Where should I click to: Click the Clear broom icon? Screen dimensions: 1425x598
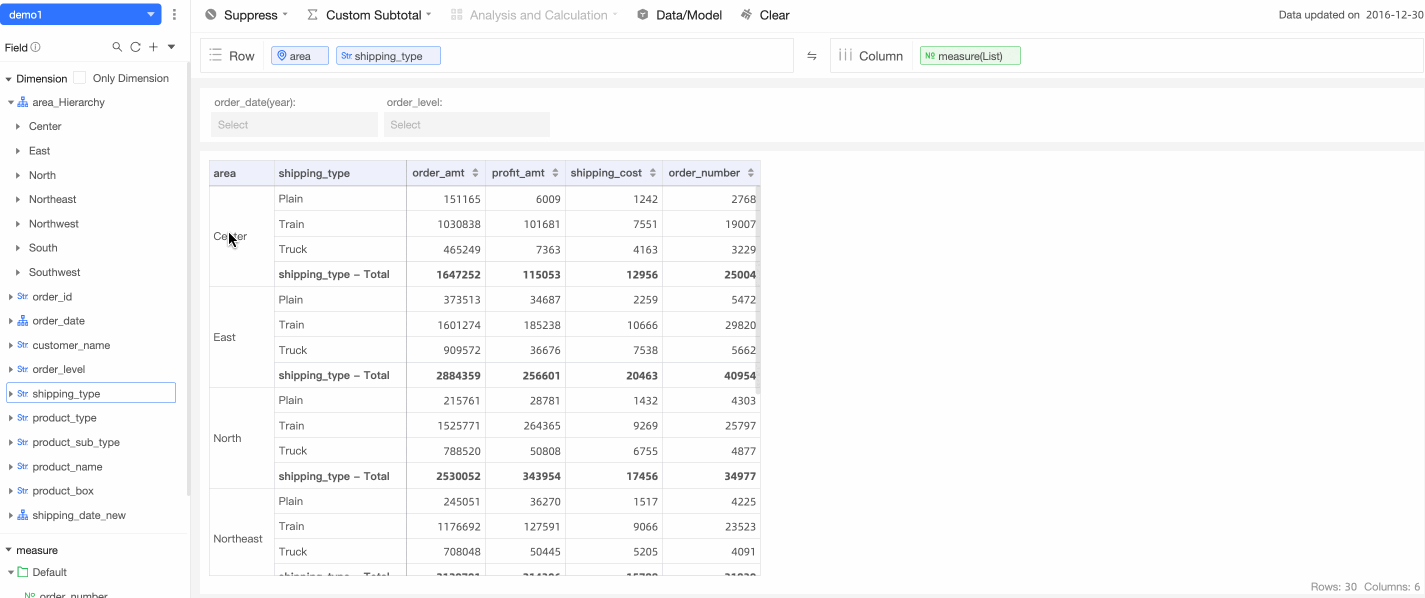[x=747, y=15]
